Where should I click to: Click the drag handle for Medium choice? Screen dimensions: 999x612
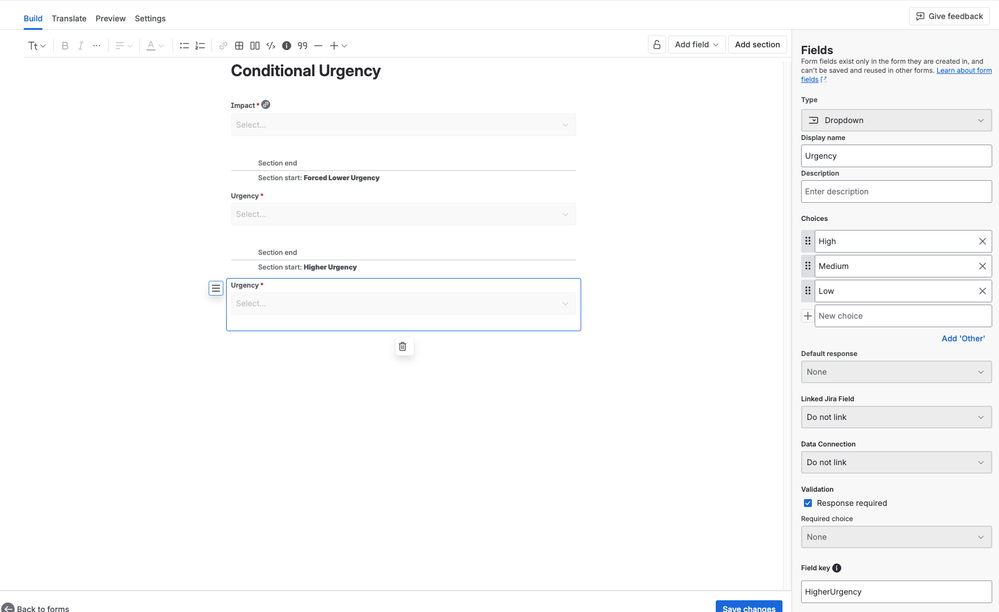tap(808, 266)
